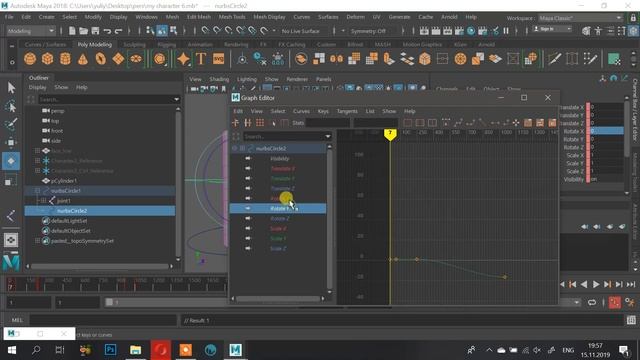
Task: Toggle the loop playback icon
Action: point(592,302)
